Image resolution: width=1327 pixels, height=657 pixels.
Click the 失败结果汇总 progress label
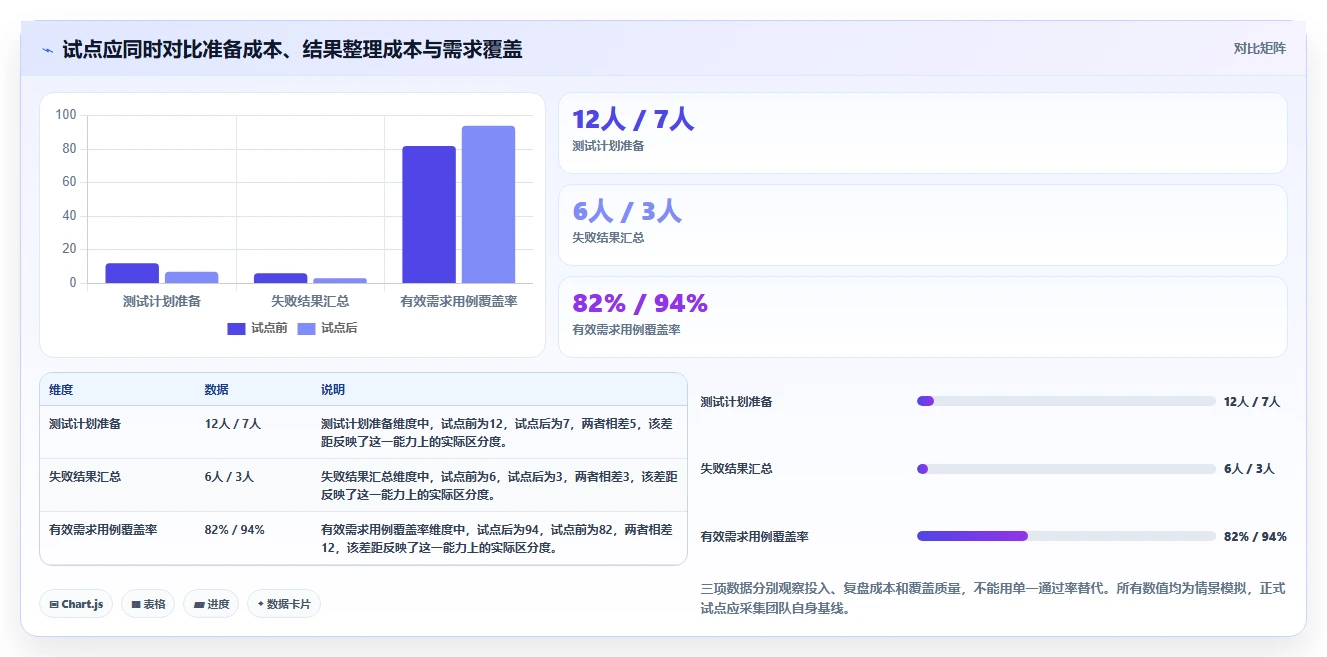737,468
